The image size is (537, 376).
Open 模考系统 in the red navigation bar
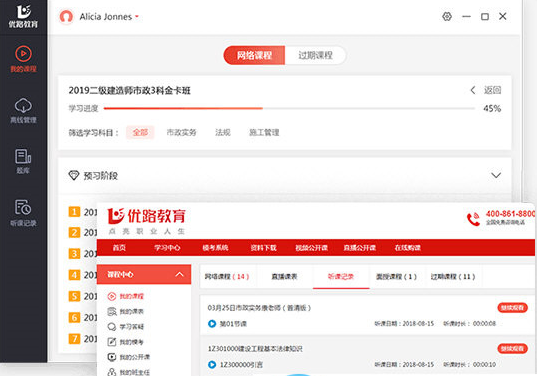point(215,248)
